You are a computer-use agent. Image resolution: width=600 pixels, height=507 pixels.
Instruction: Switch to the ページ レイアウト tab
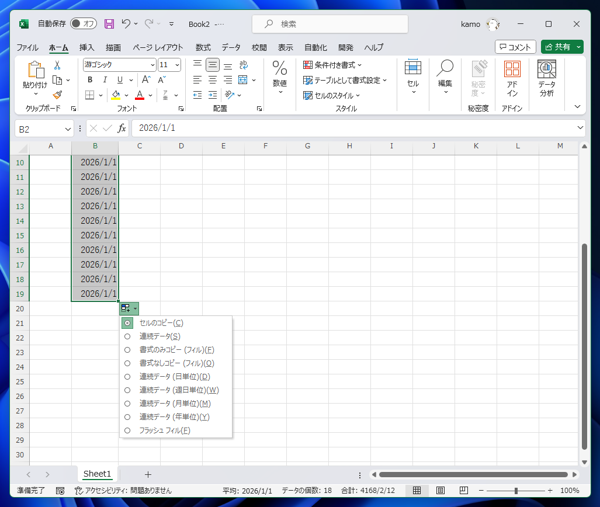point(158,47)
